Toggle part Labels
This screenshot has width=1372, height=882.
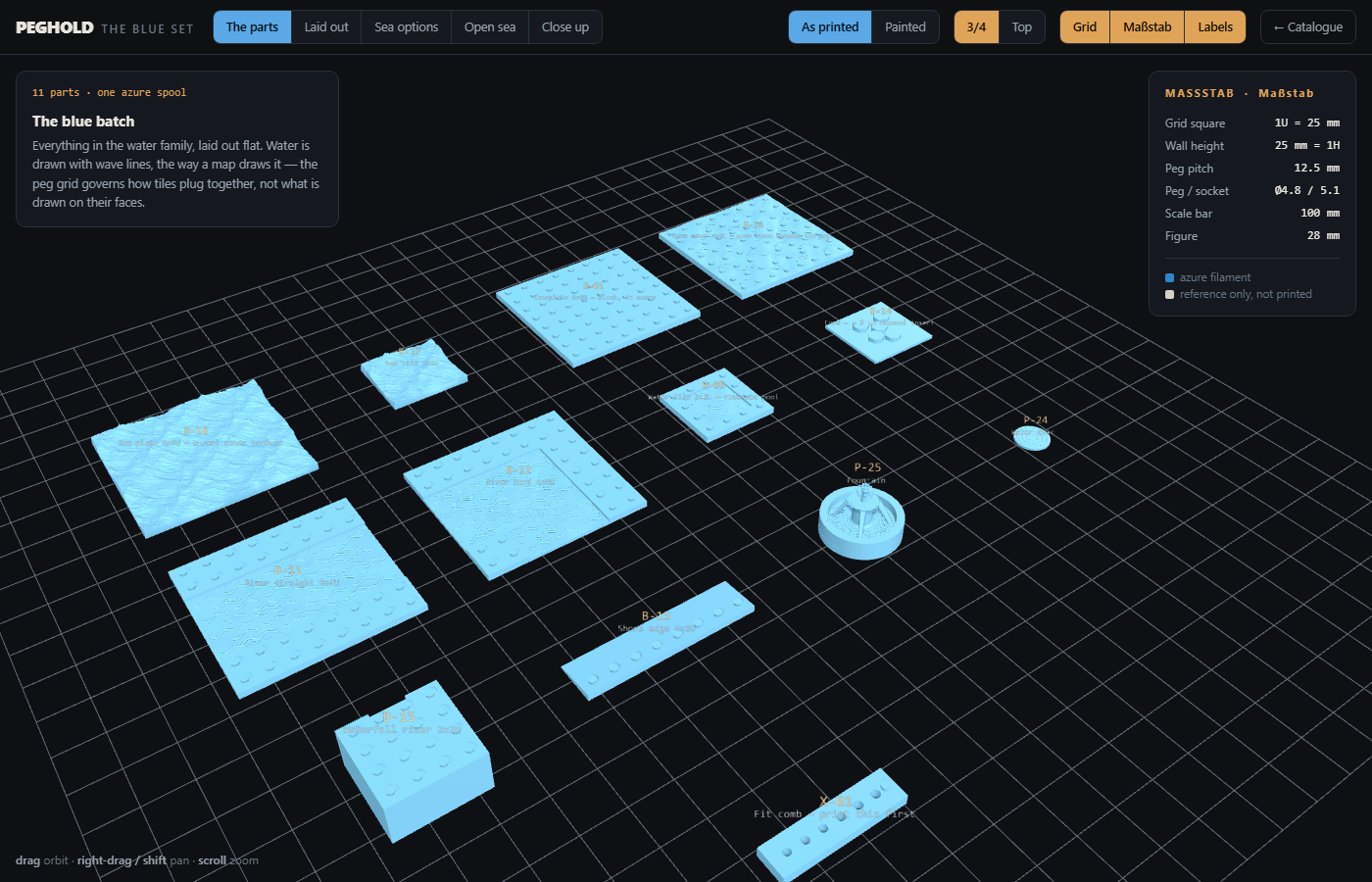(x=1215, y=27)
